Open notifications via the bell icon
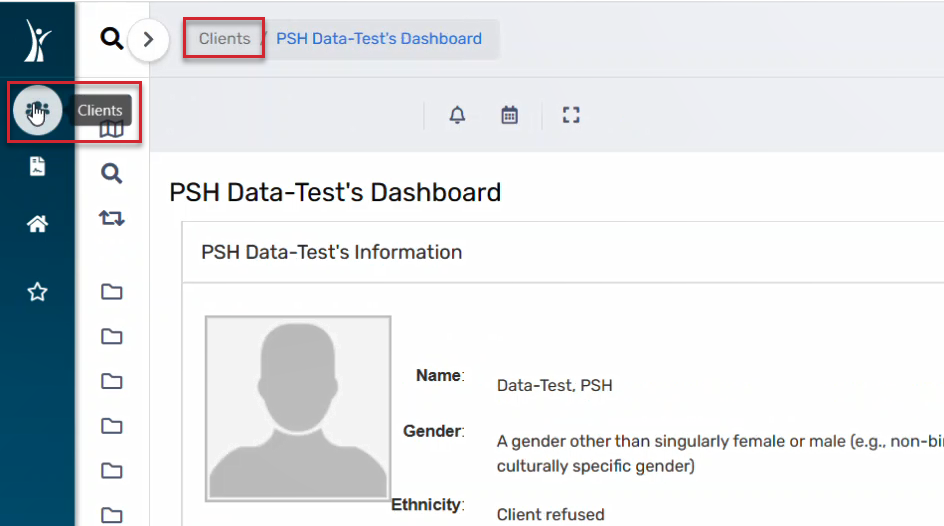Screen dimensions: 944x526 pyautogui.click(x=458, y=114)
